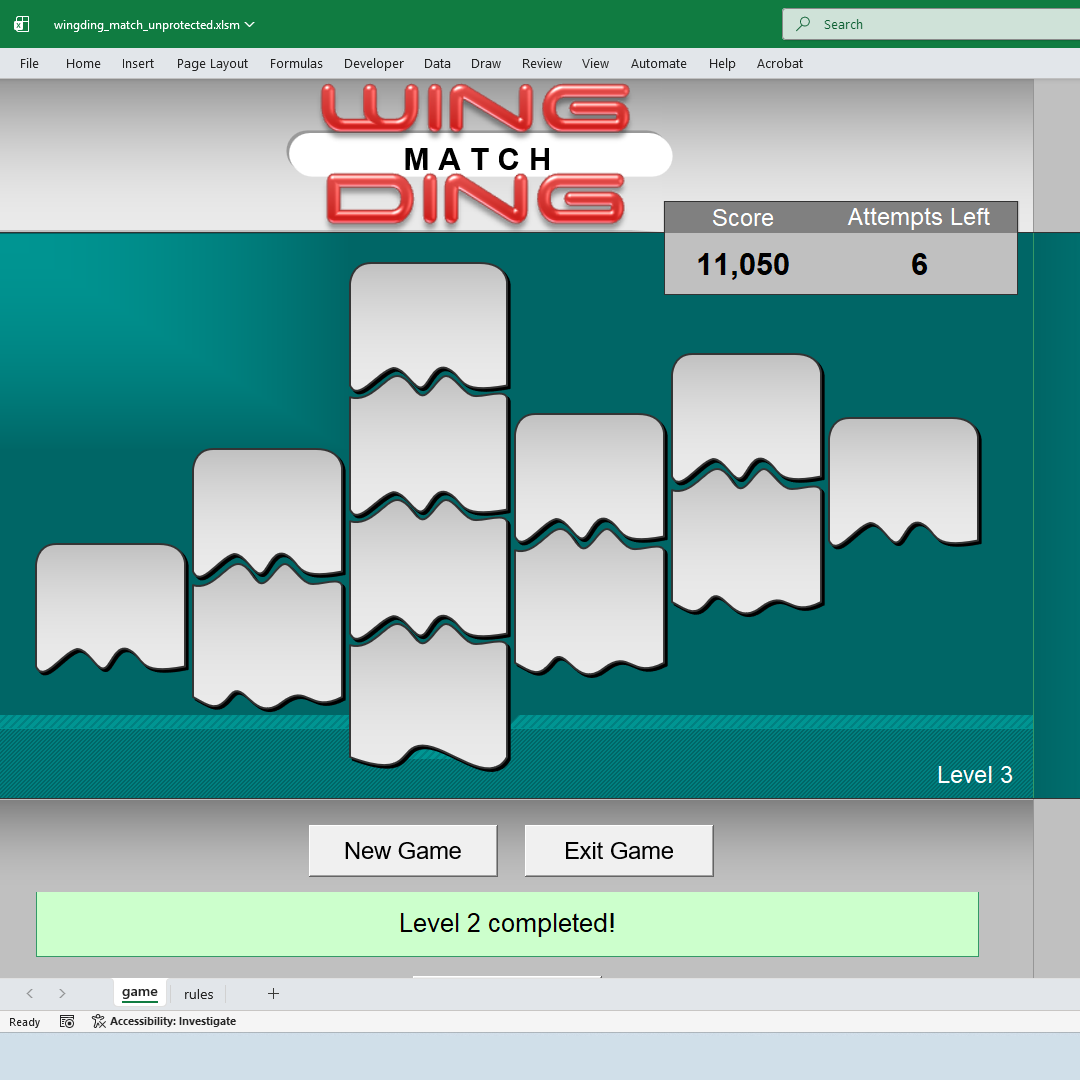Screen dimensions: 1080x1080
Task: Click the macro recording icon in status bar
Action: tap(66, 1021)
